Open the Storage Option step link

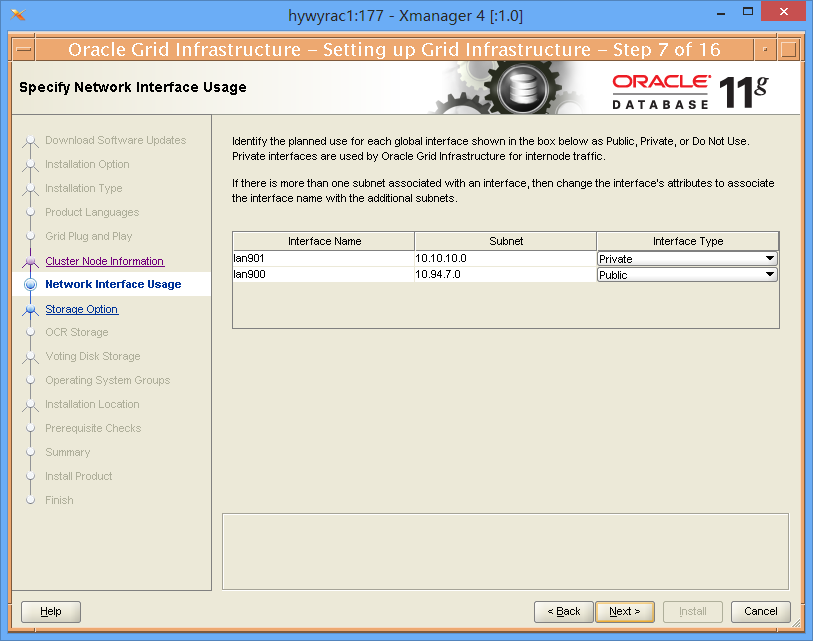click(x=82, y=309)
